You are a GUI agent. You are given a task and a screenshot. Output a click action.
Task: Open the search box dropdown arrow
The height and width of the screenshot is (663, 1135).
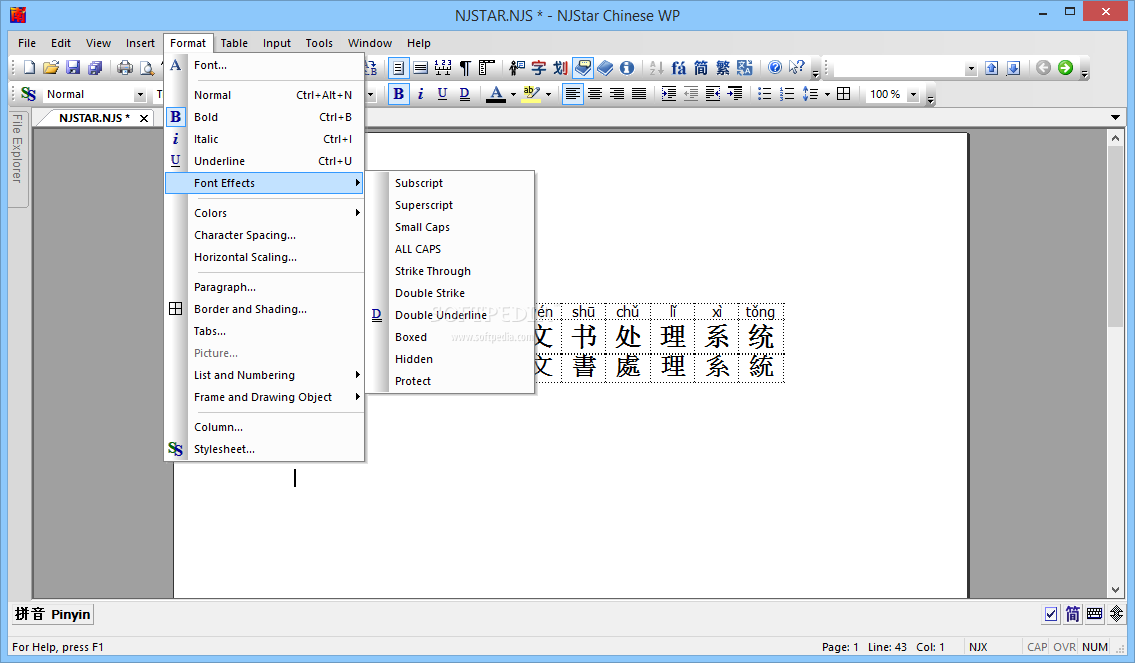(971, 69)
